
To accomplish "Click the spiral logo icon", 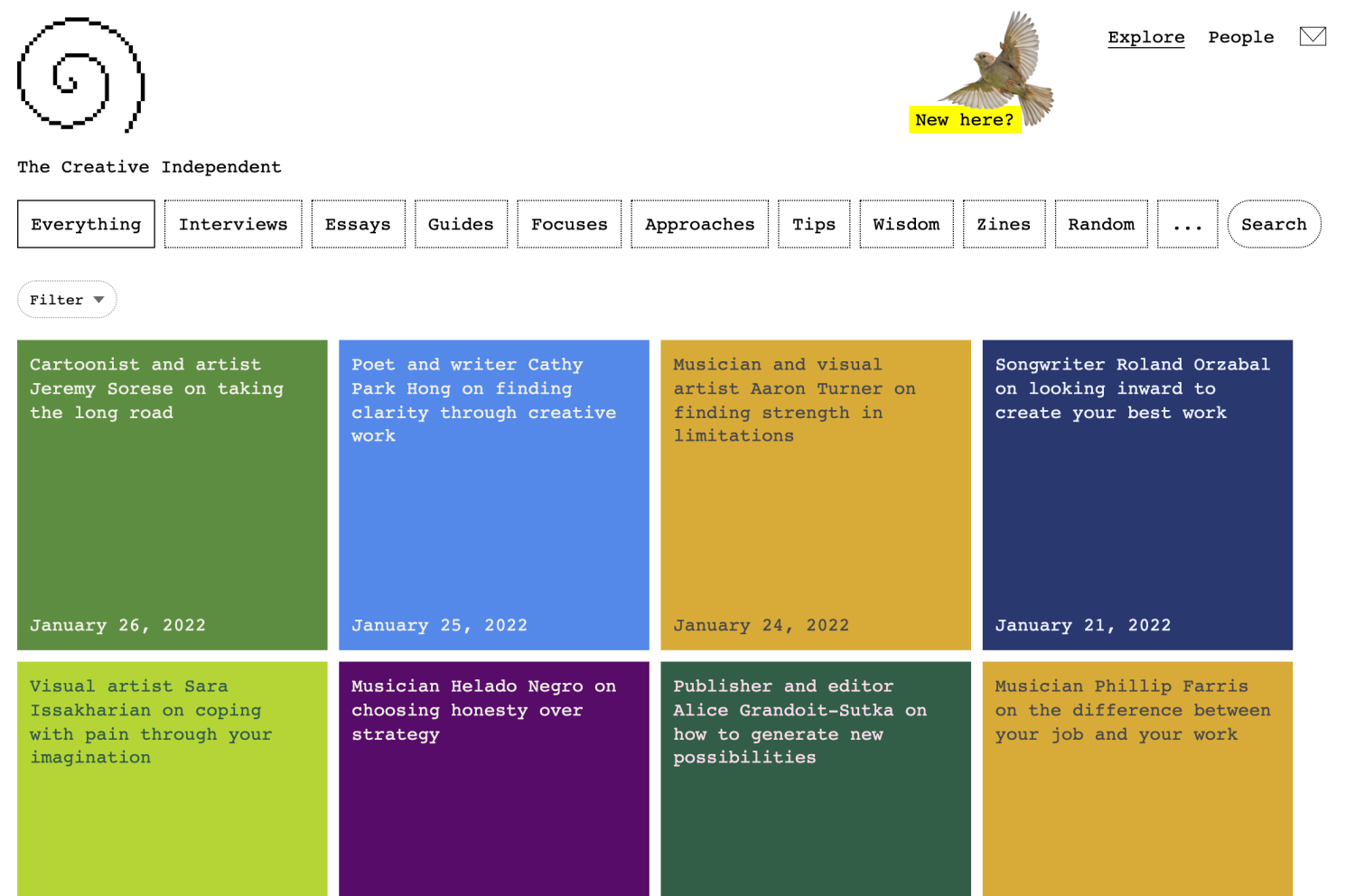I will (x=80, y=75).
